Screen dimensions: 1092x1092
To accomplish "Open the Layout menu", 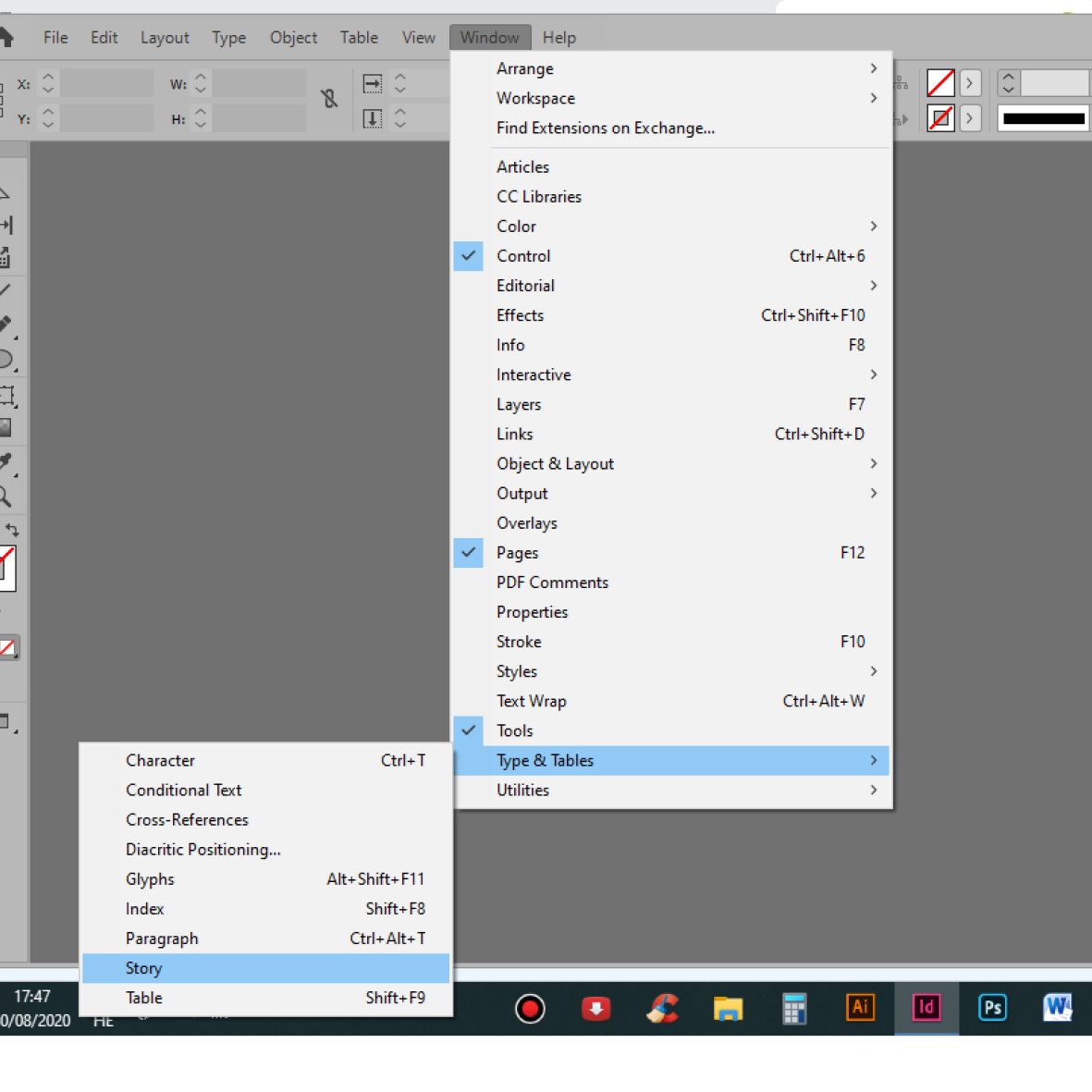I will pos(165,38).
